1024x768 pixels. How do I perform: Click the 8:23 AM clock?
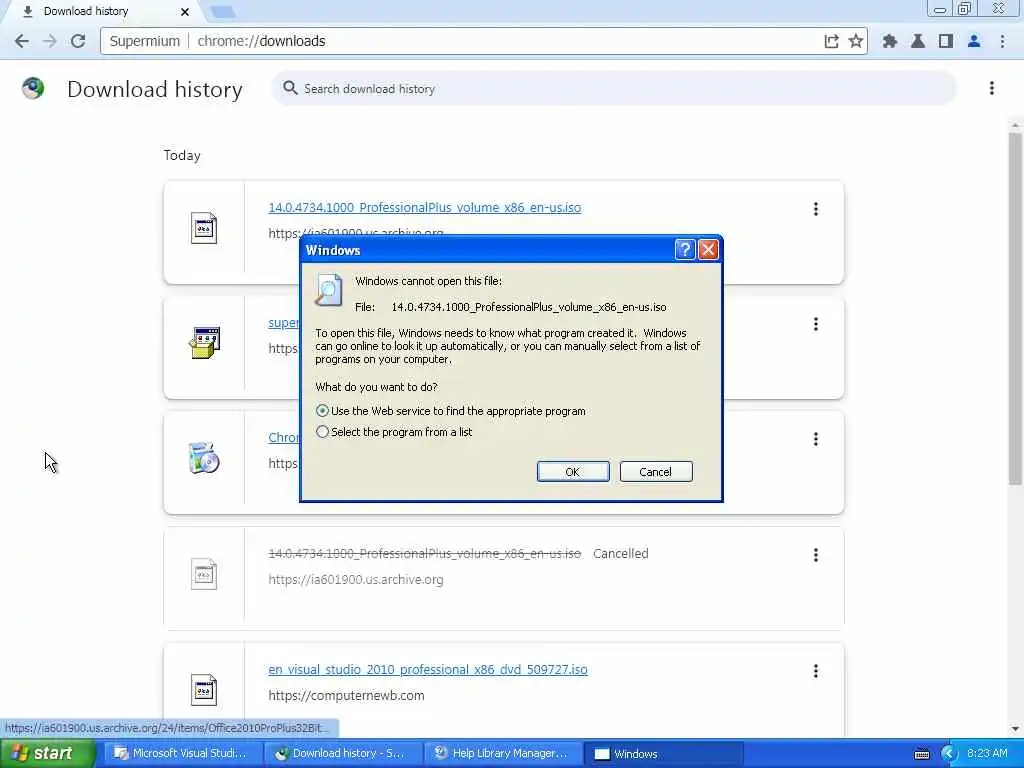[x=987, y=754]
